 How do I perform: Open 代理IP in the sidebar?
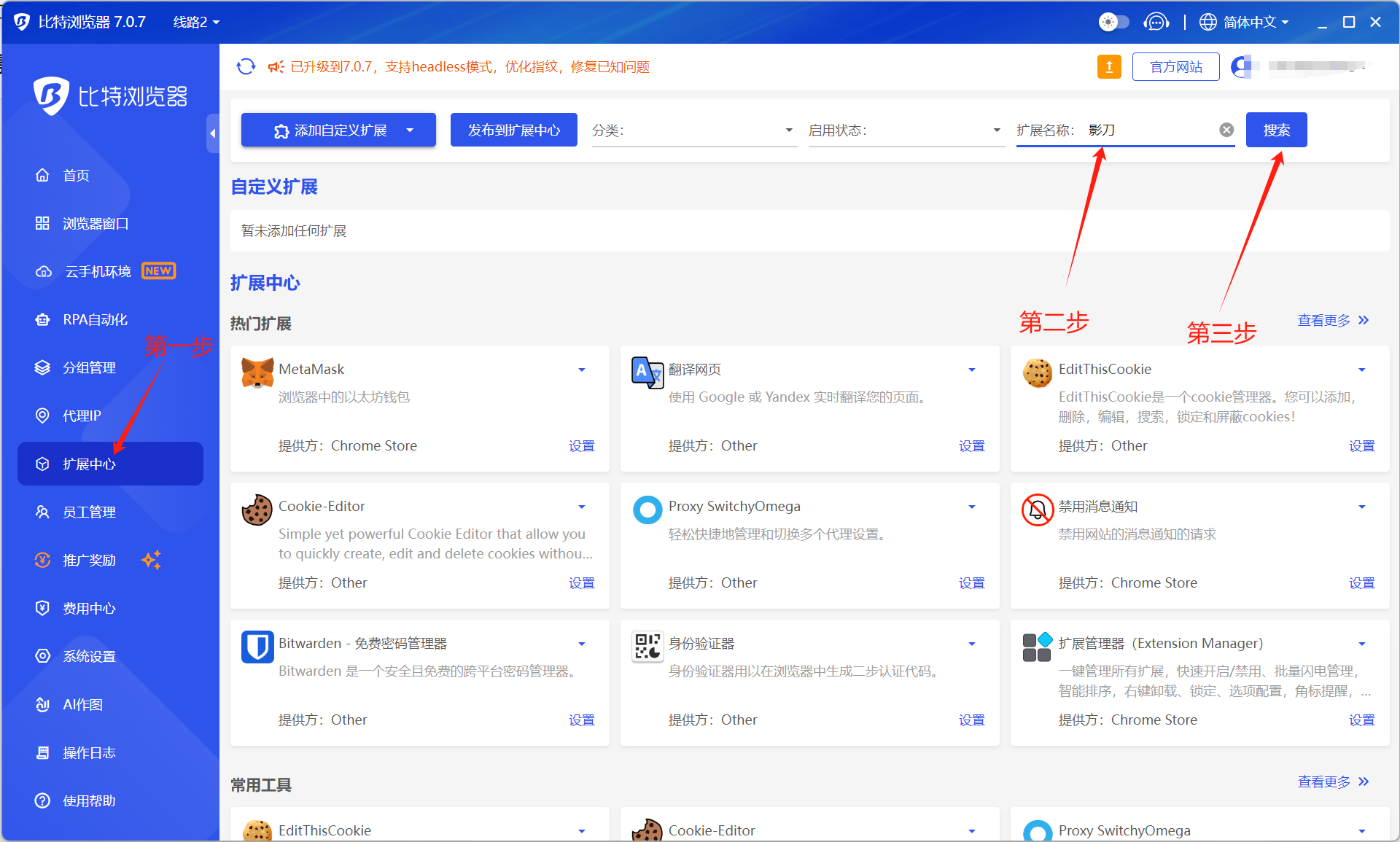click(82, 416)
